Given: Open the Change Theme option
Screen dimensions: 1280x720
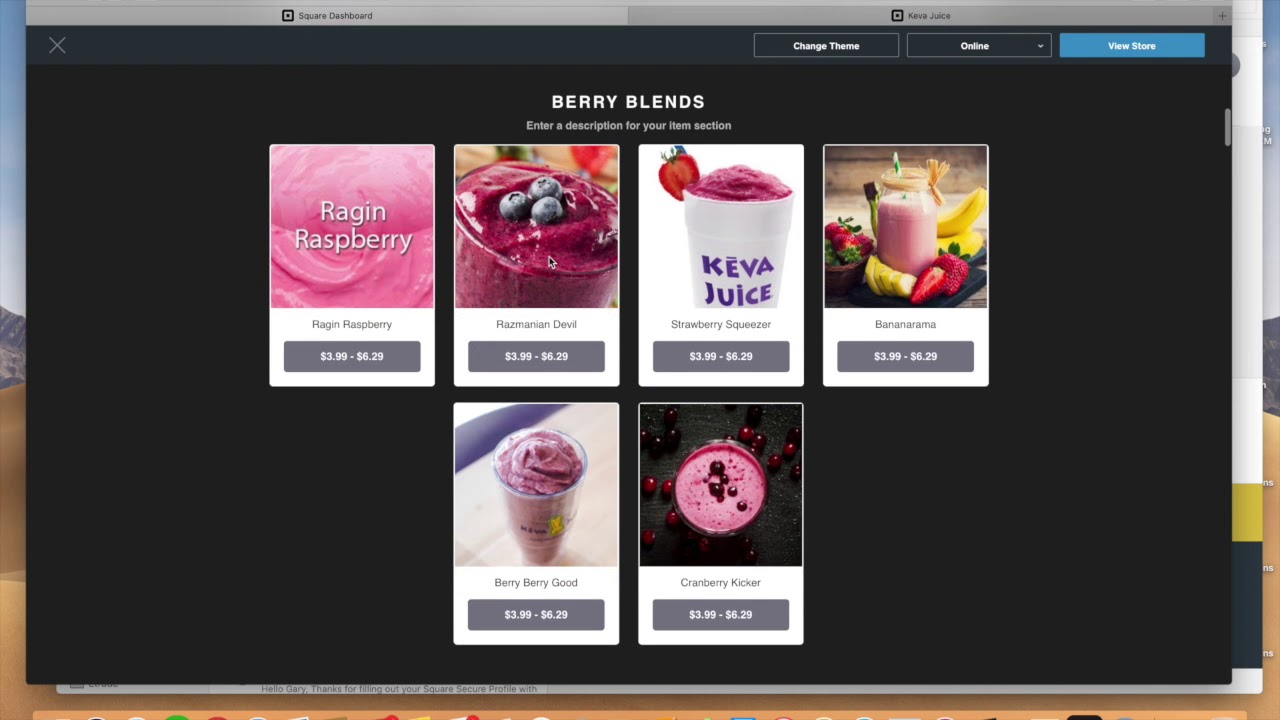Looking at the screenshot, I should pyautogui.click(x=826, y=45).
